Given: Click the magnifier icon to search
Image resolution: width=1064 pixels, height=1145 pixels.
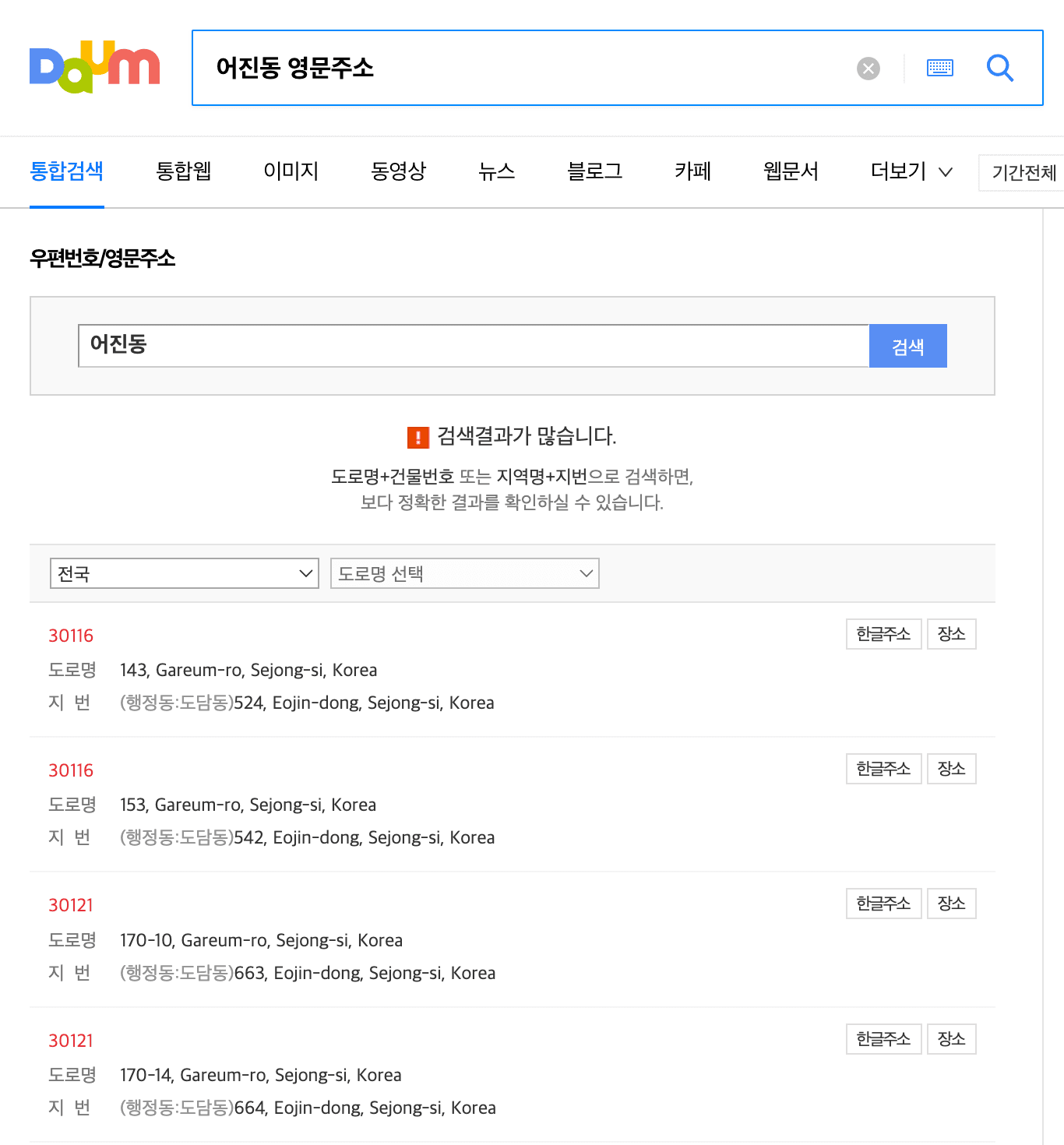Looking at the screenshot, I should click(x=1000, y=69).
